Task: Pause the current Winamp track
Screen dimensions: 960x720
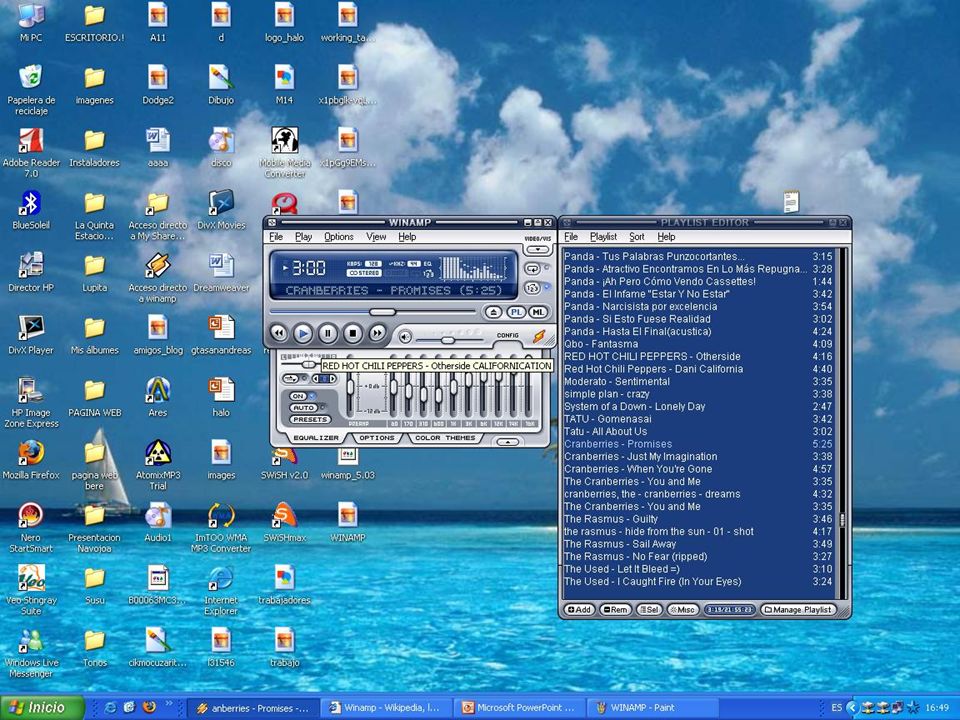Action: (328, 333)
